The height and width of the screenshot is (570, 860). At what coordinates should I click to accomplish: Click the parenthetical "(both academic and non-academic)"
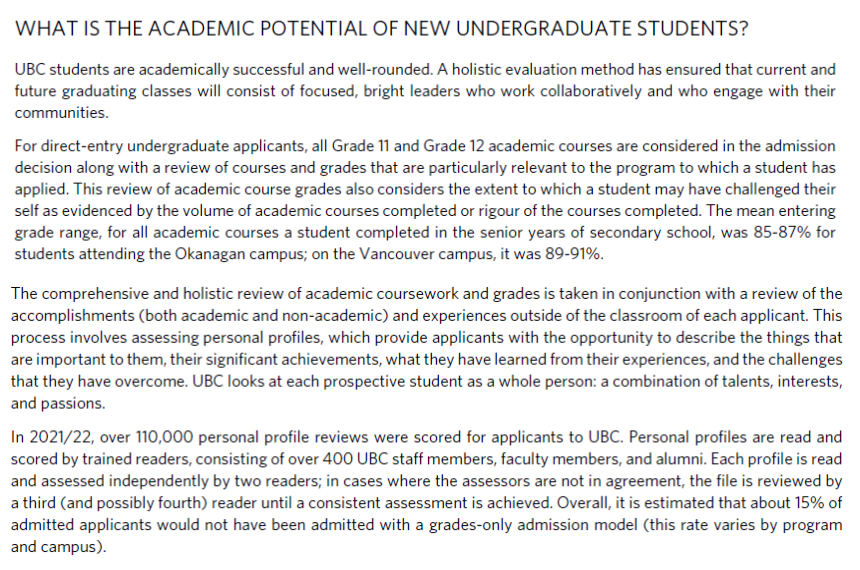(263, 315)
